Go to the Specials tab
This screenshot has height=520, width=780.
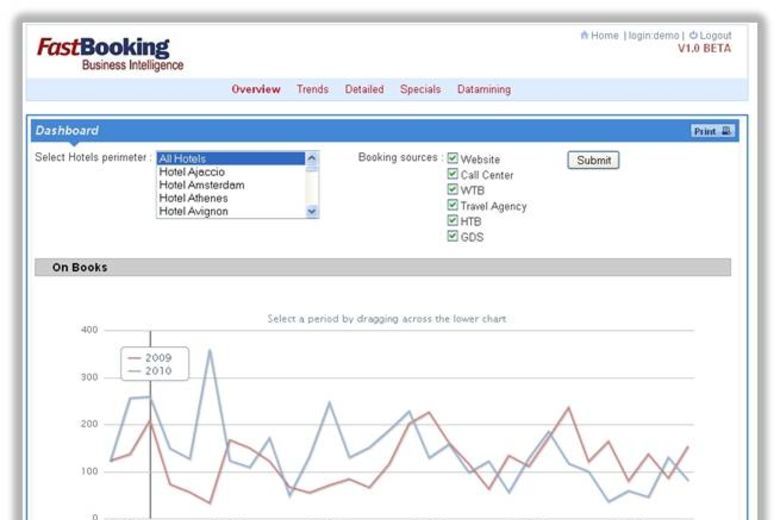click(420, 89)
